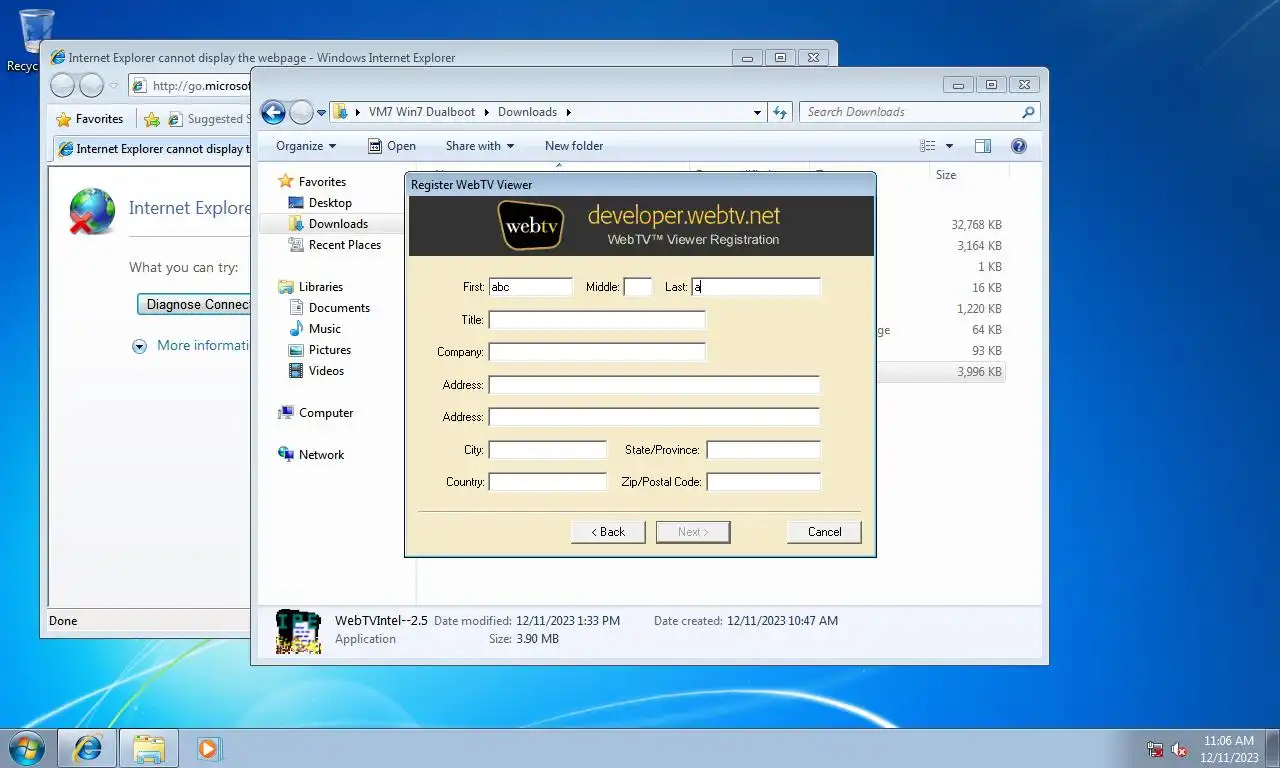Click the webtv logo in dialog header

click(x=531, y=225)
